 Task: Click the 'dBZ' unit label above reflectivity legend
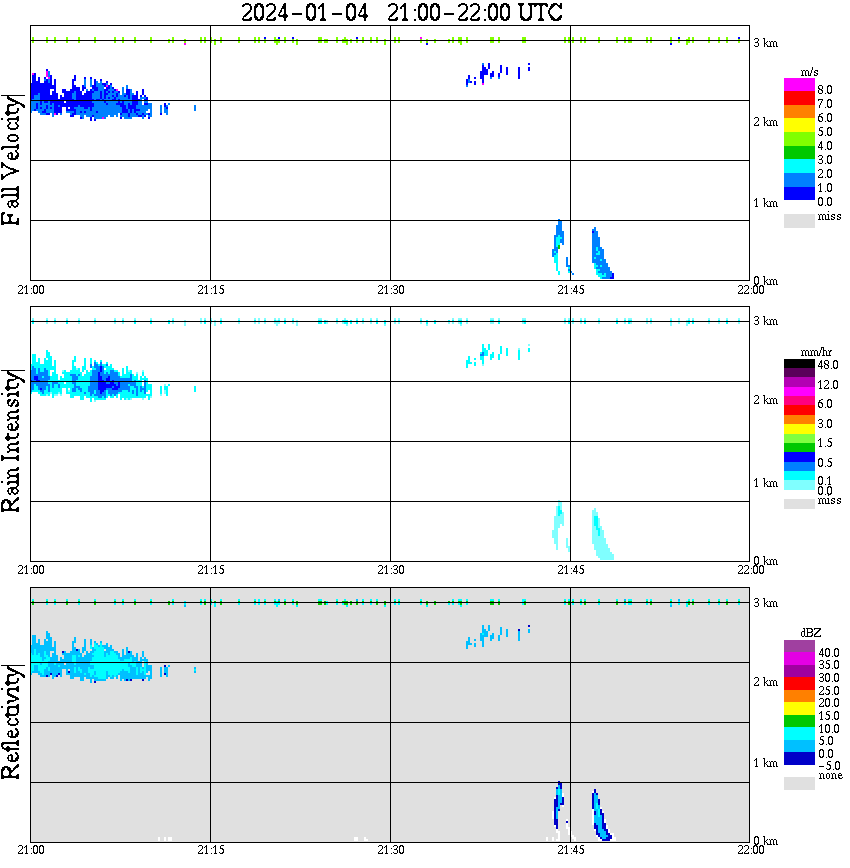pos(810,632)
